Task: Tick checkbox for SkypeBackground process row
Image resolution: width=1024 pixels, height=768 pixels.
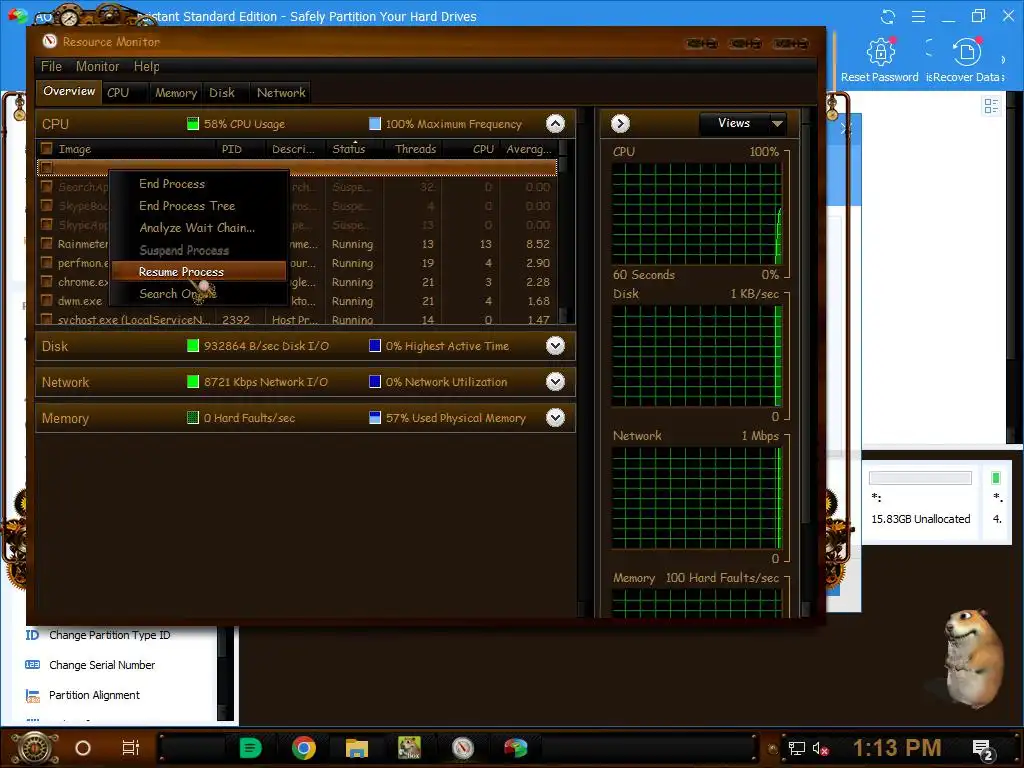Action: pyautogui.click(x=46, y=205)
